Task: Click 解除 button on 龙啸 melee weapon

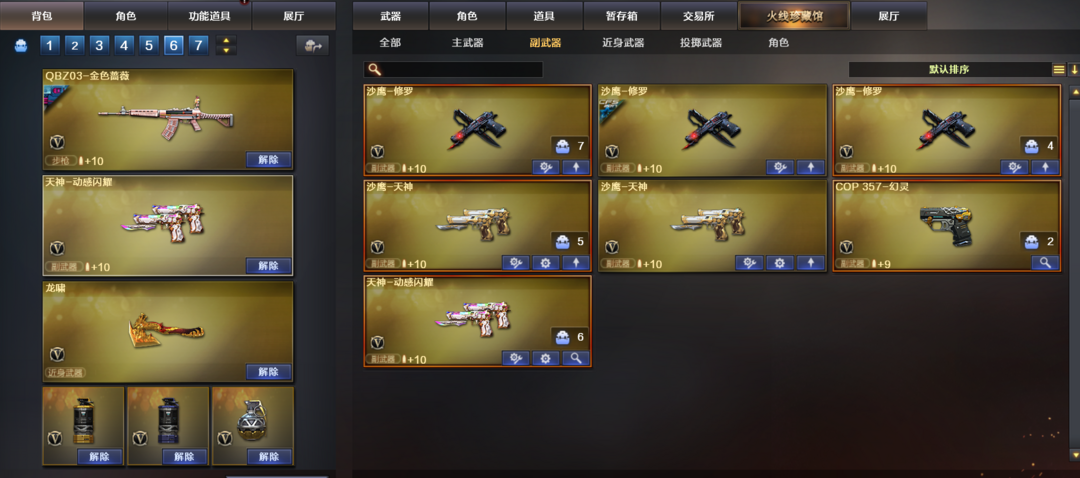Action: click(x=269, y=372)
